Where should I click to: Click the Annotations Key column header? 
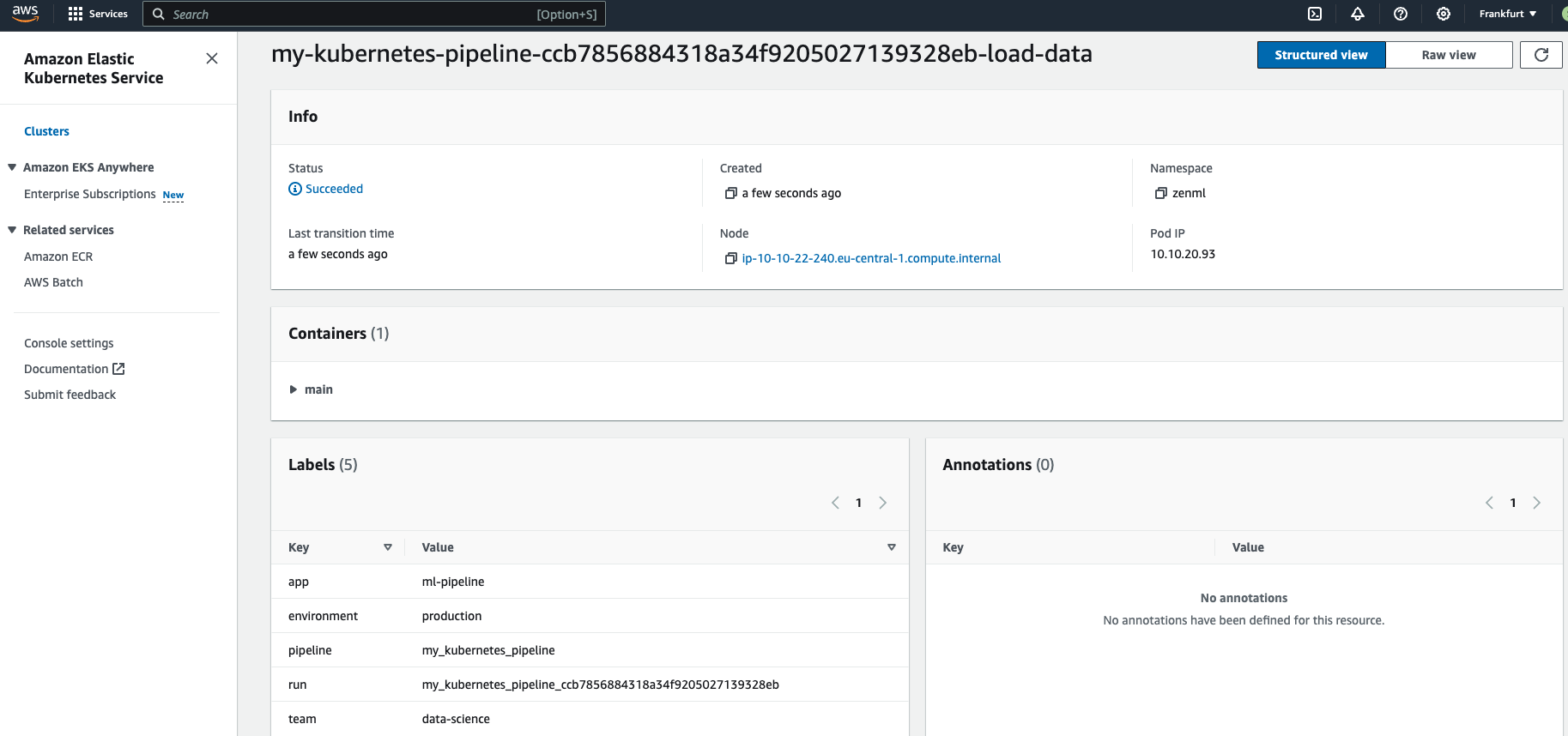(953, 547)
